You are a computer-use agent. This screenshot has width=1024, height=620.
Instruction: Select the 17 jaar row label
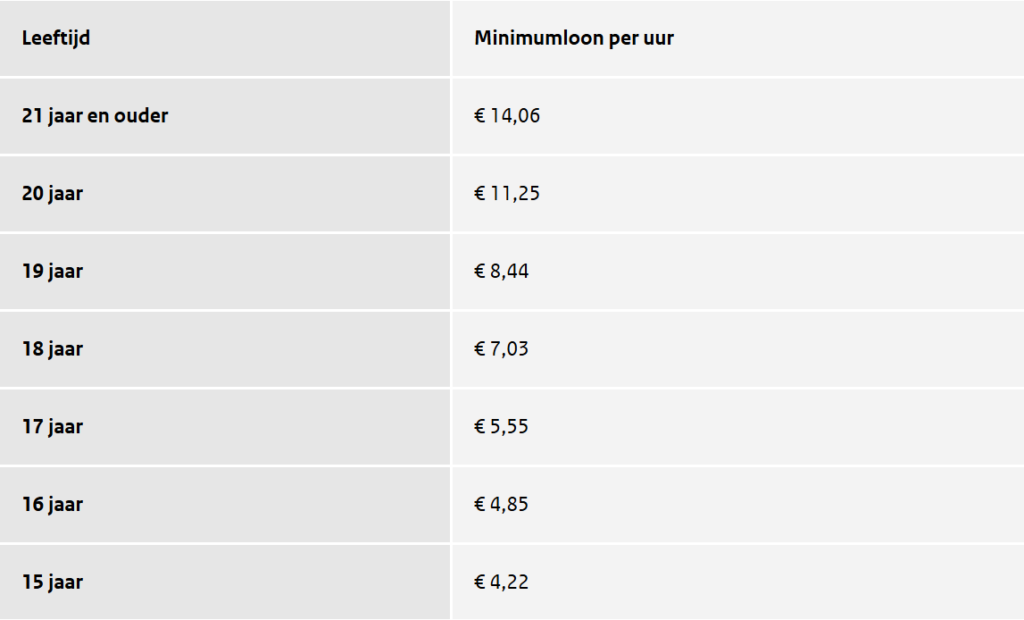[52, 427]
